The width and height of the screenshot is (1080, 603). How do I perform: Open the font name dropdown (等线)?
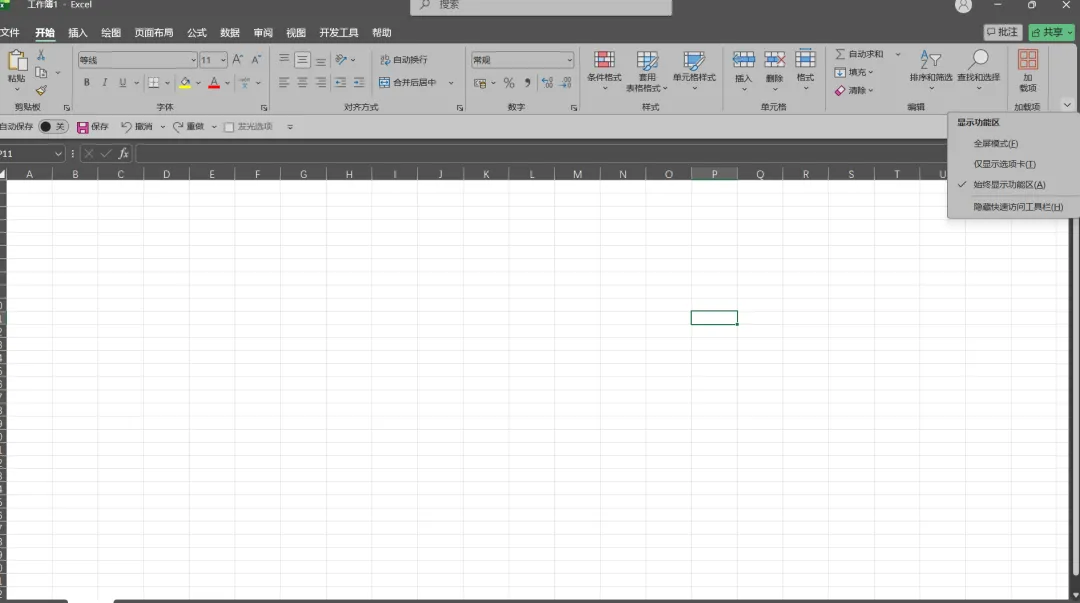[193, 60]
